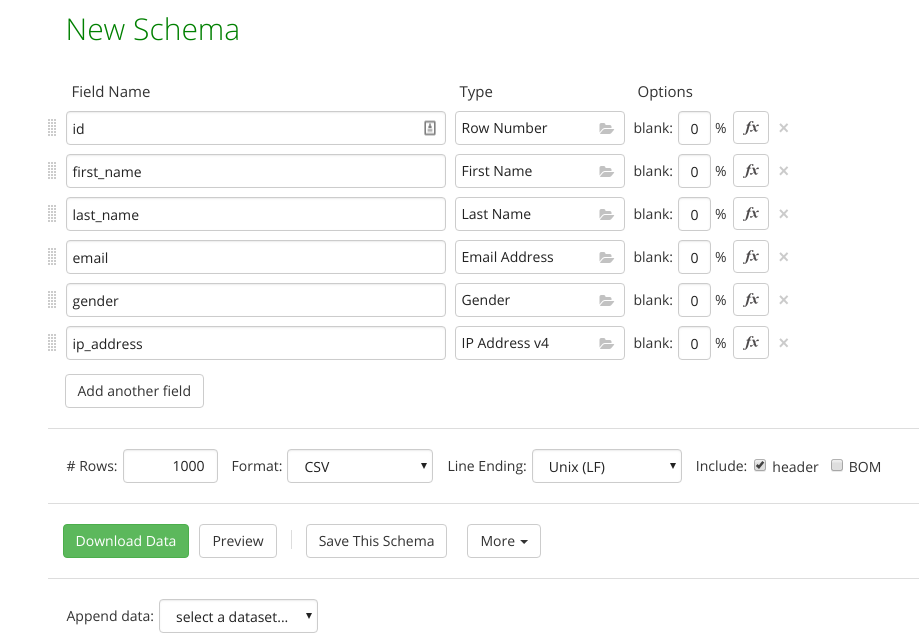Open the More menu
919x641 pixels.
point(503,541)
